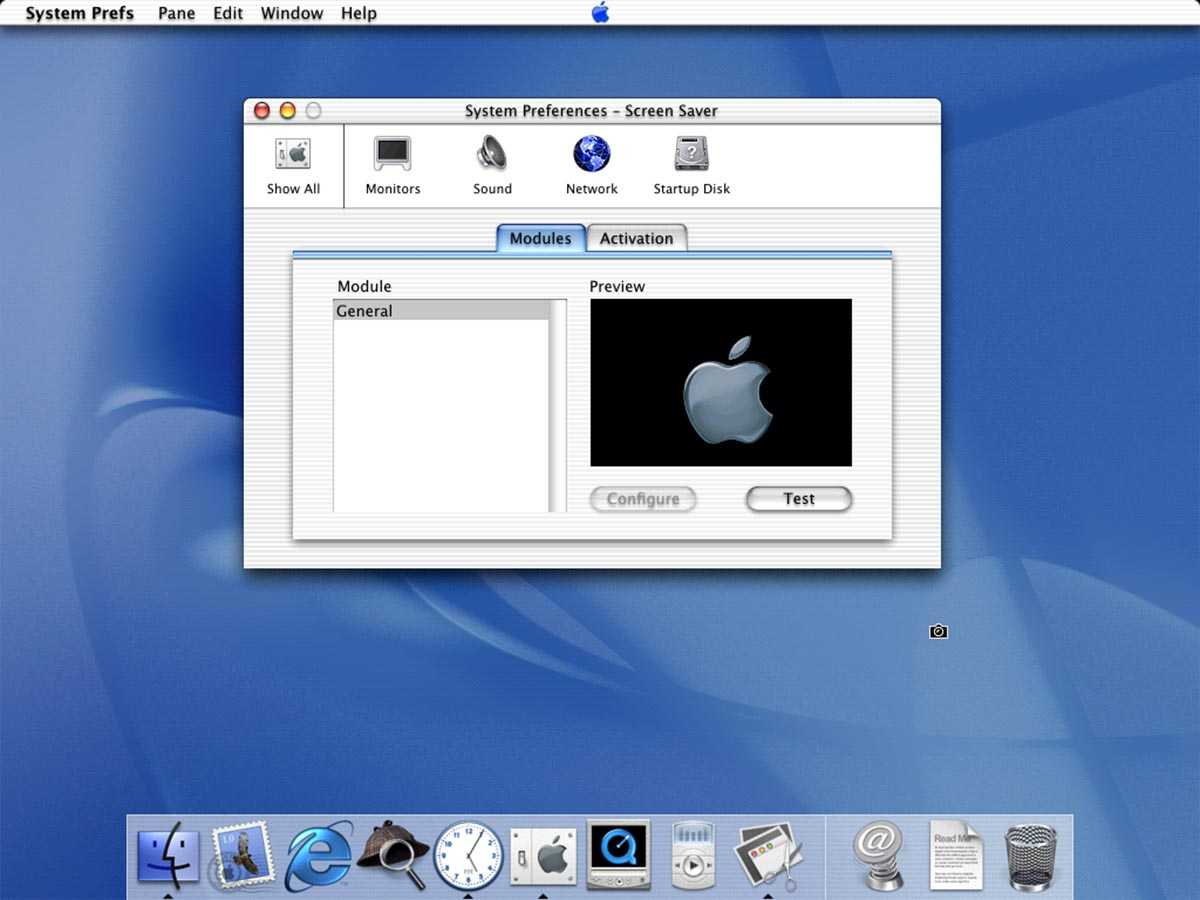
Task: Launch Internet Explorer from the Dock
Action: (x=319, y=856)
